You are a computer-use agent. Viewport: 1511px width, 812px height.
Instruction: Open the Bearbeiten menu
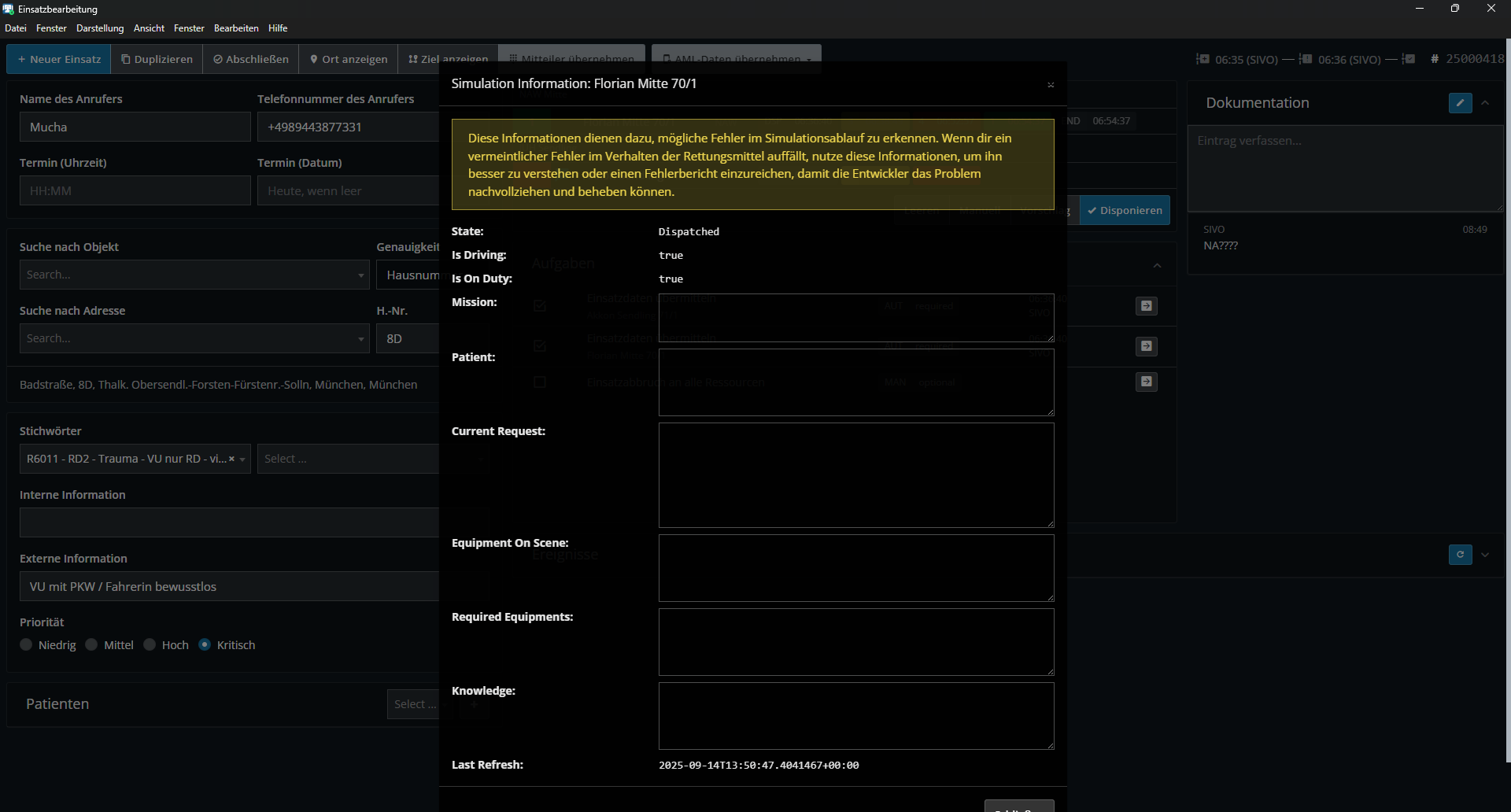tap(236, 28)
